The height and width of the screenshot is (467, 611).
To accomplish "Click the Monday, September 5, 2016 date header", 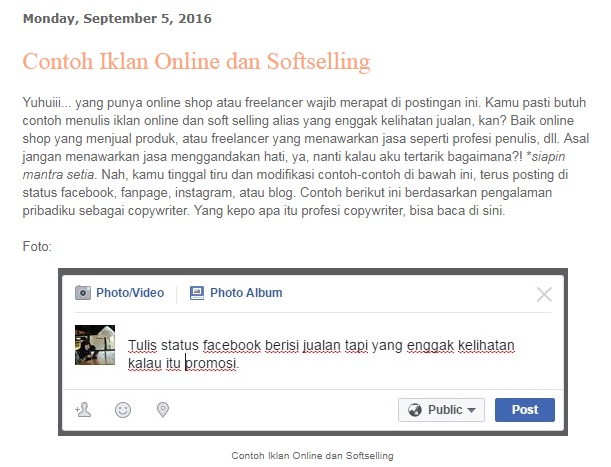I will (117, 19).
